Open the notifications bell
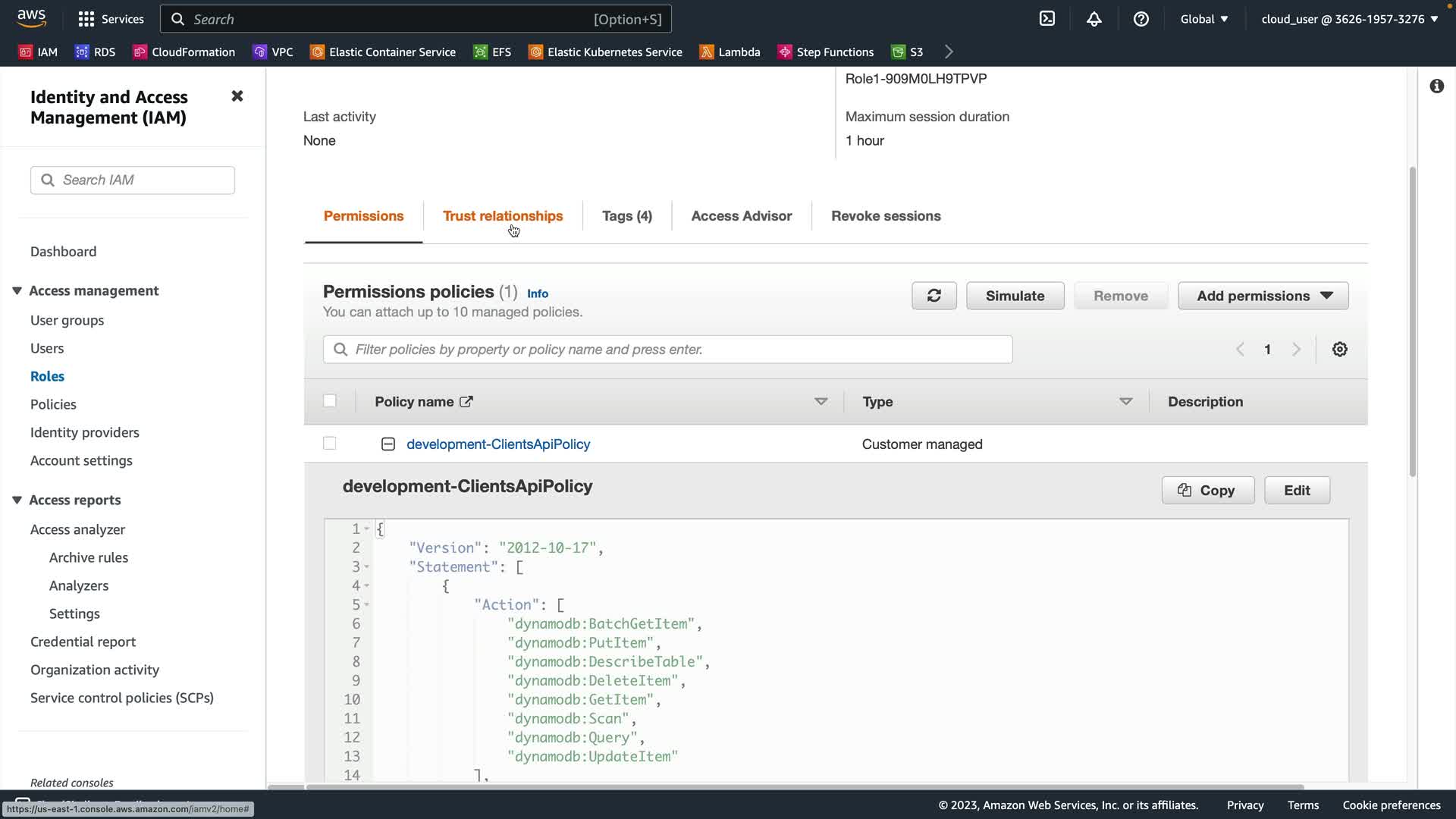Image resolution: width=1456 pixels, height=819 pixels. (x=1094, y=19)
